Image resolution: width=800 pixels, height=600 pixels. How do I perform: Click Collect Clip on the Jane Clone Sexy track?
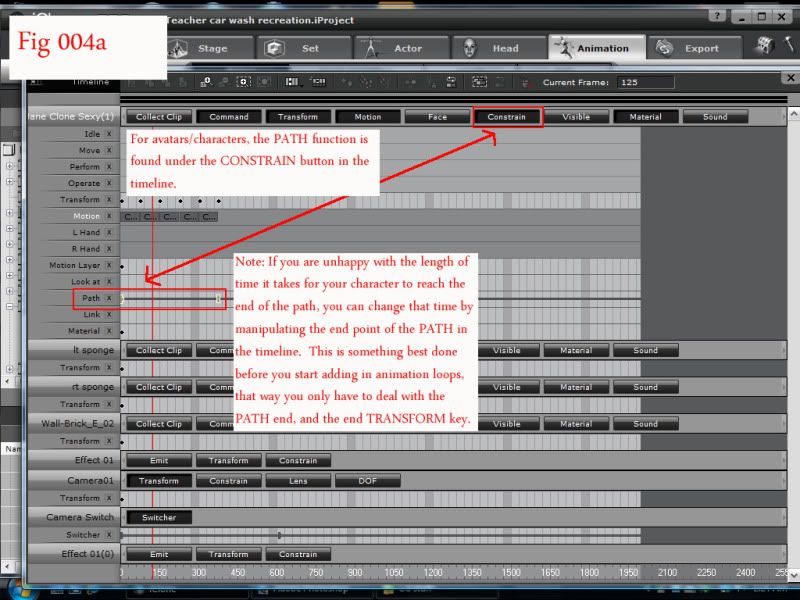[x=159, y=117]
